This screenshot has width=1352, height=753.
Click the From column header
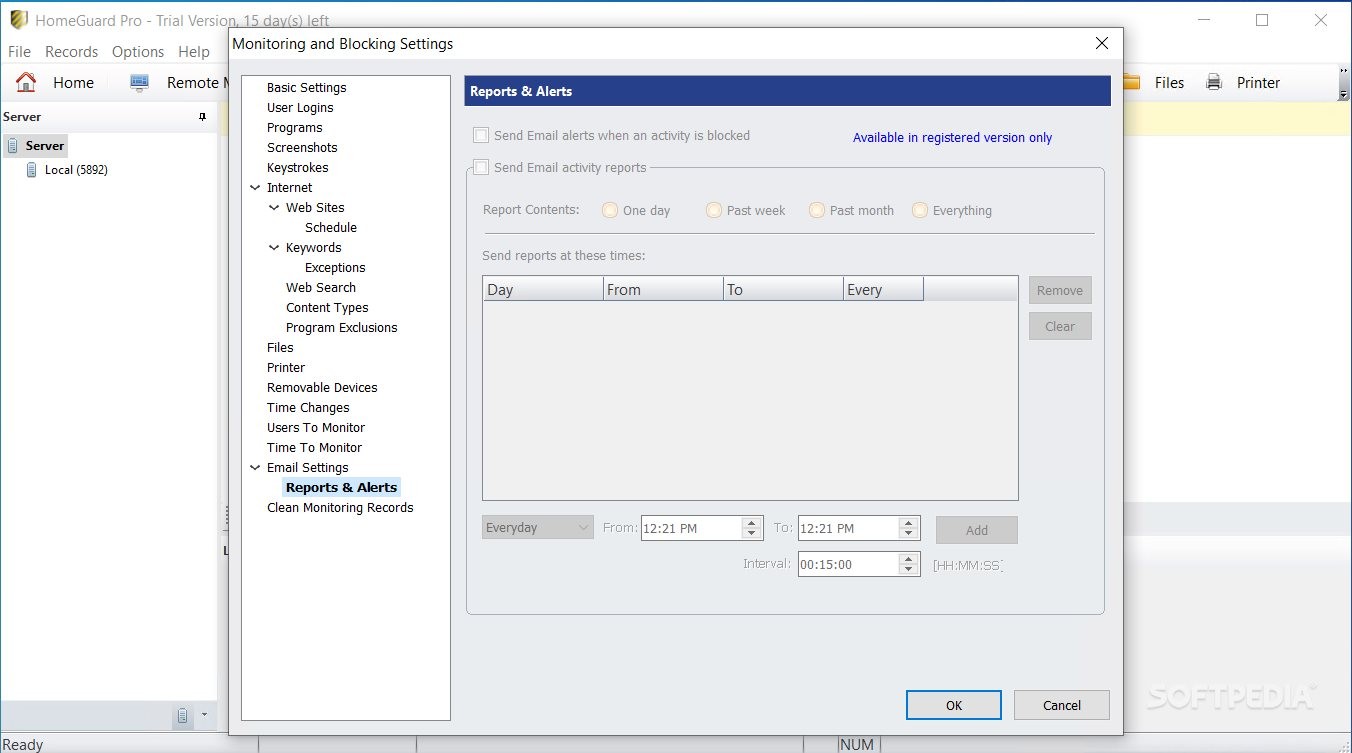pyautogui.click(x=663, y=289)
